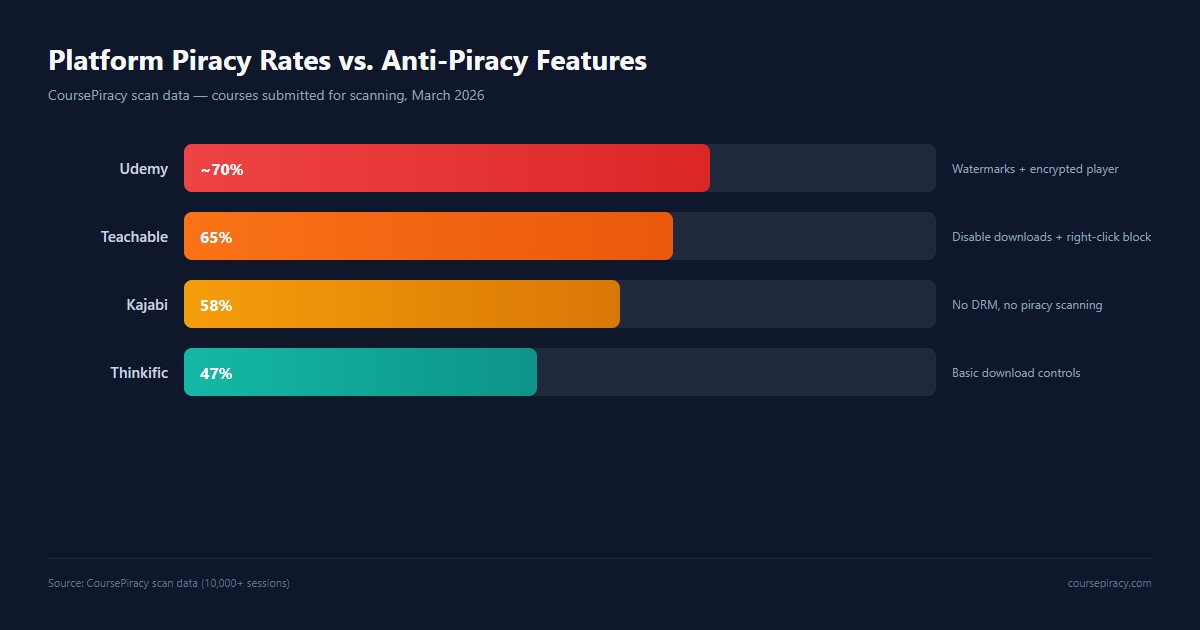The image size is (1200, 630).
Task: Click the 58% value on the amber bar
Action: pos(216,306)
